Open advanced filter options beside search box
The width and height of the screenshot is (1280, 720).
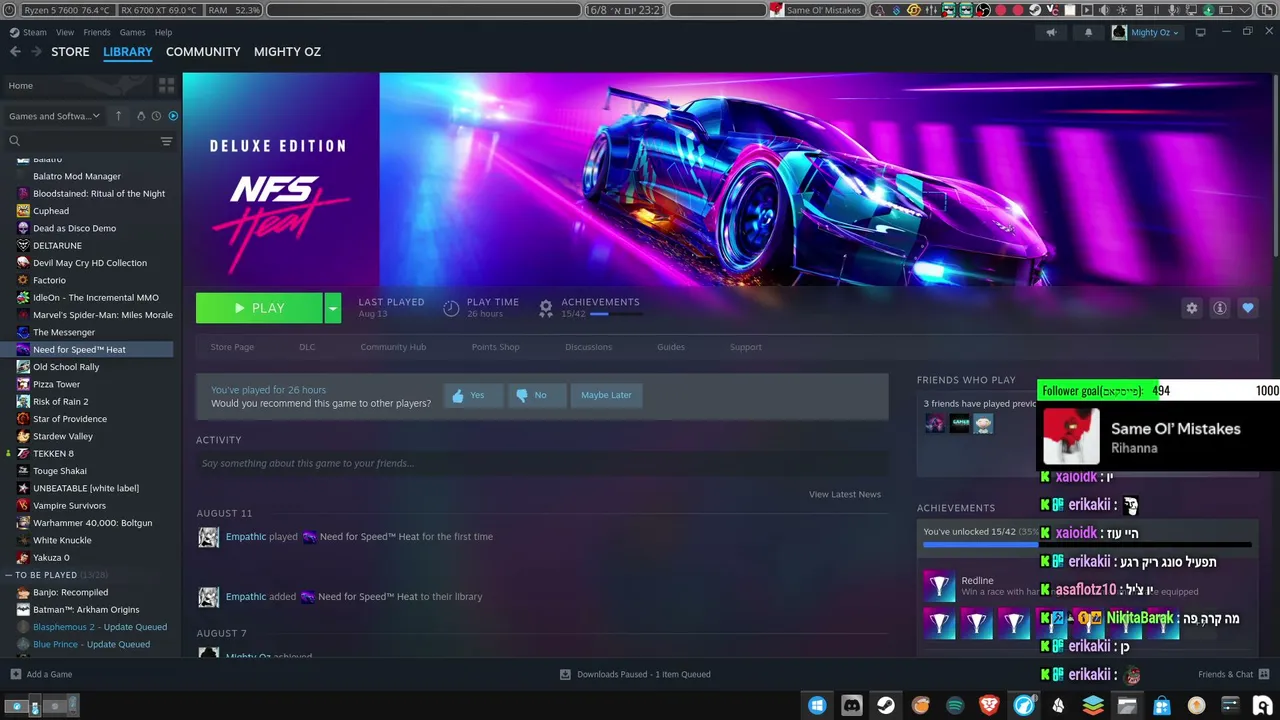click(x=166, y=141)
